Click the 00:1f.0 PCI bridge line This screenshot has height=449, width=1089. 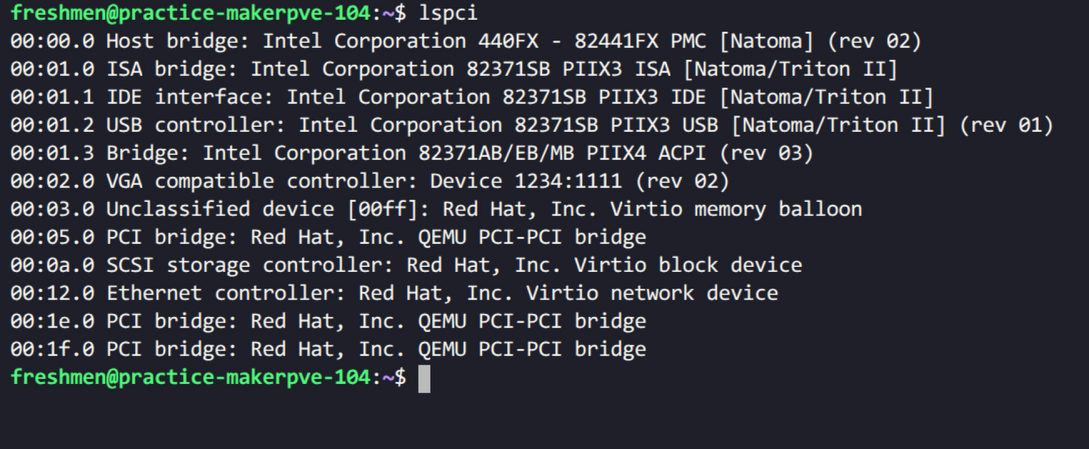click(328, 349)
